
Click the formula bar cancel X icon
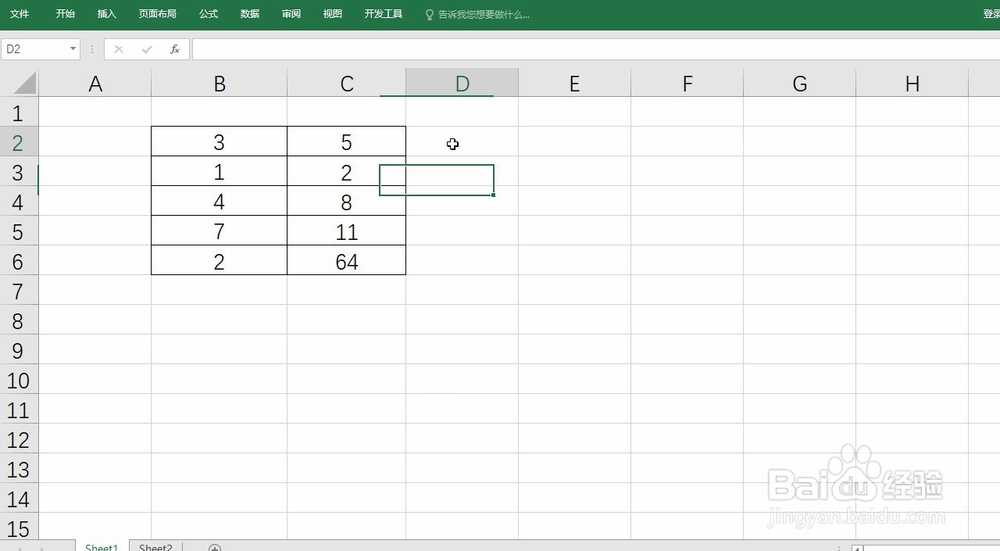[x=119, y=49]
